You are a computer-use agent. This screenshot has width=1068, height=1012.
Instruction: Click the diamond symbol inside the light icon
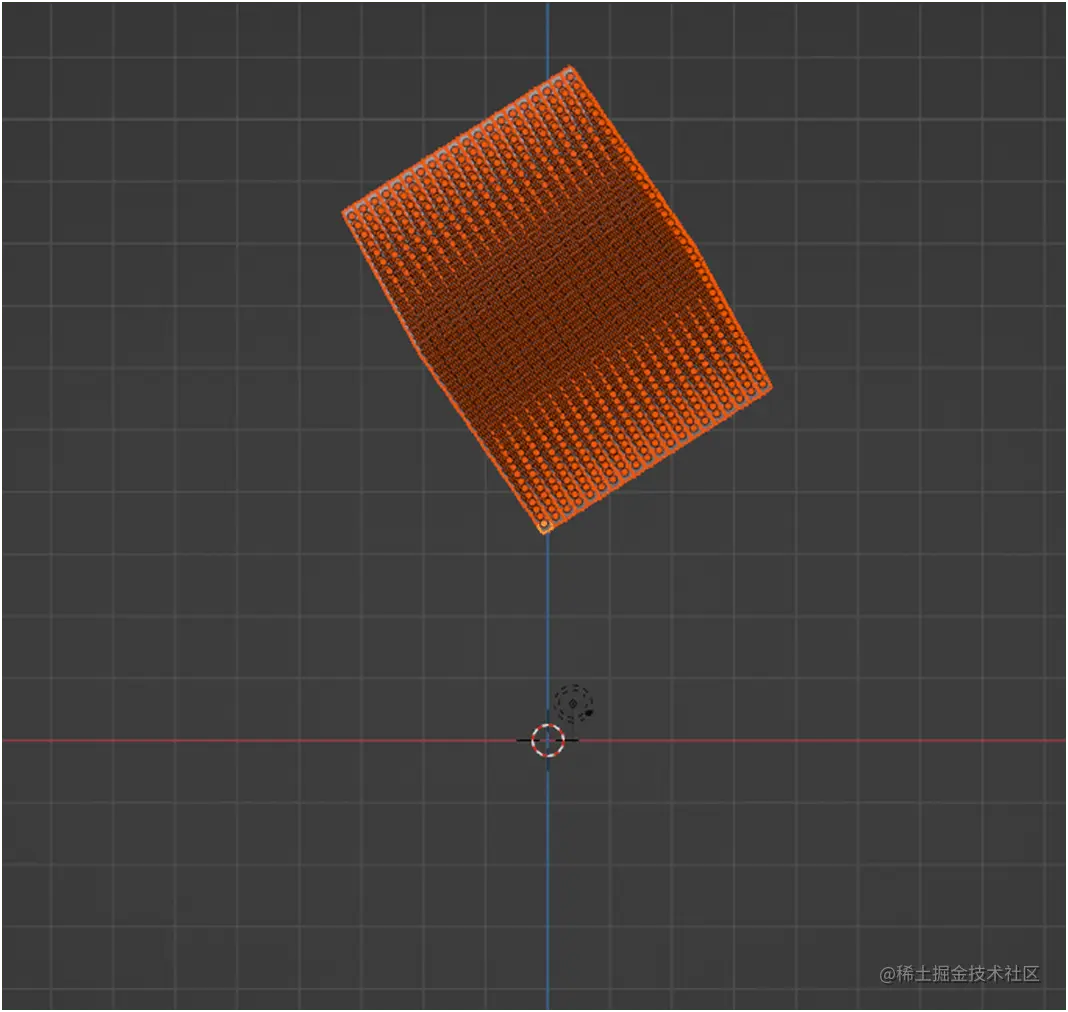coord(572,703)
